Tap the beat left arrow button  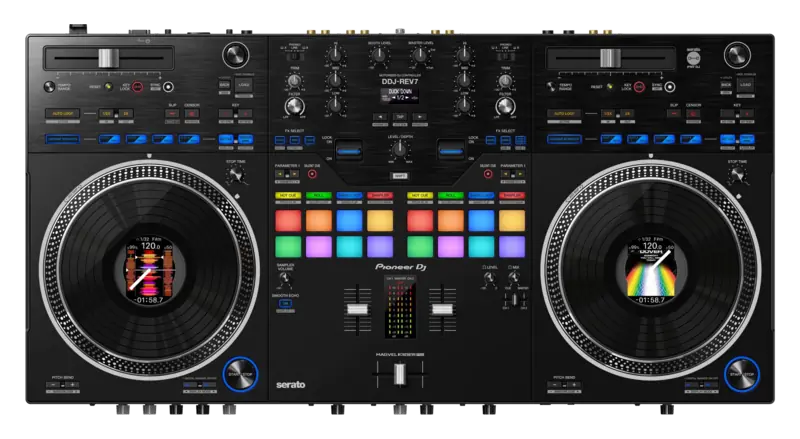click(x=380, y=117)
